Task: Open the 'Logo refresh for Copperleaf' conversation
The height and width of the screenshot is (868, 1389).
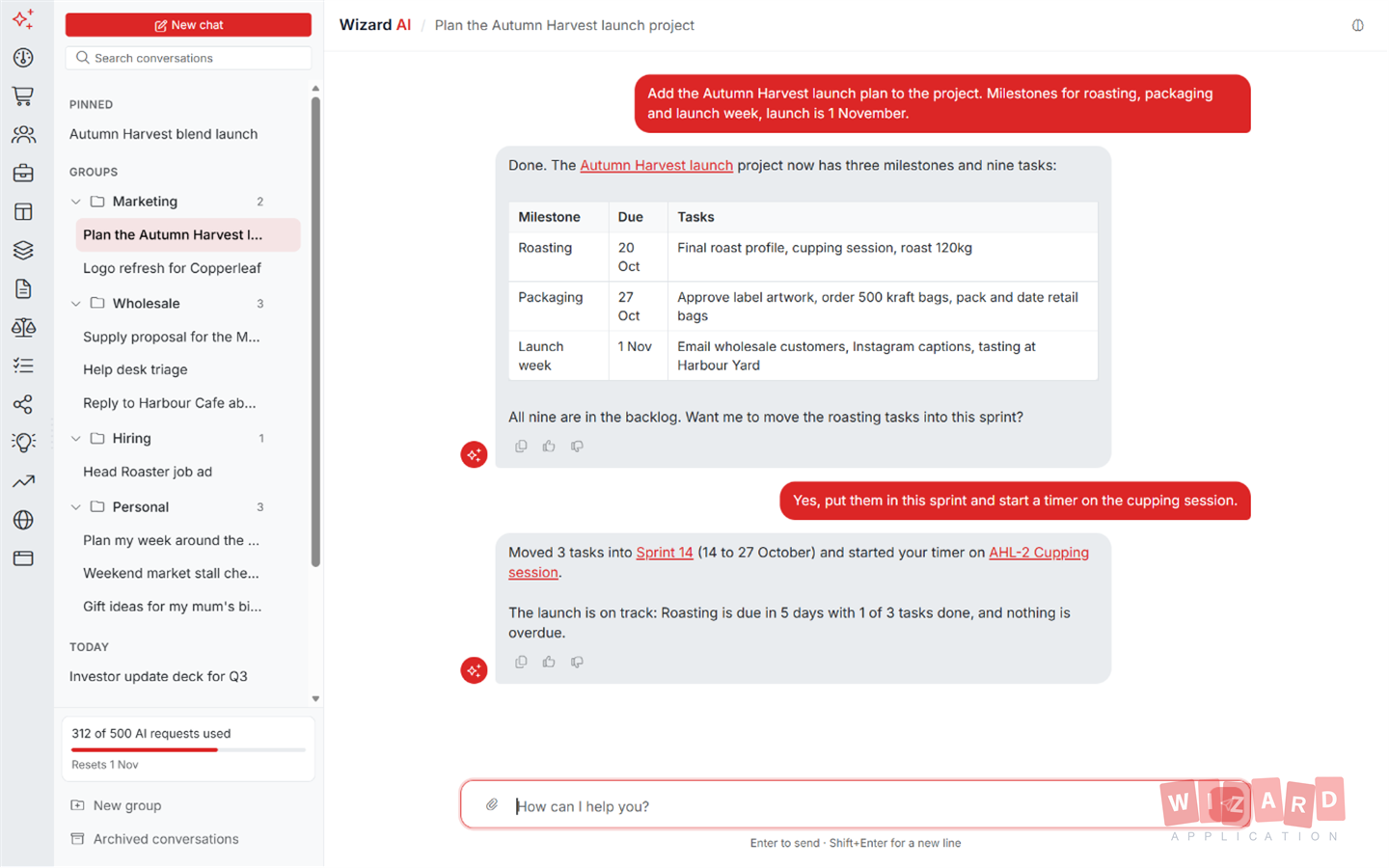Action: pyautogui.click(x=188, y=268)
